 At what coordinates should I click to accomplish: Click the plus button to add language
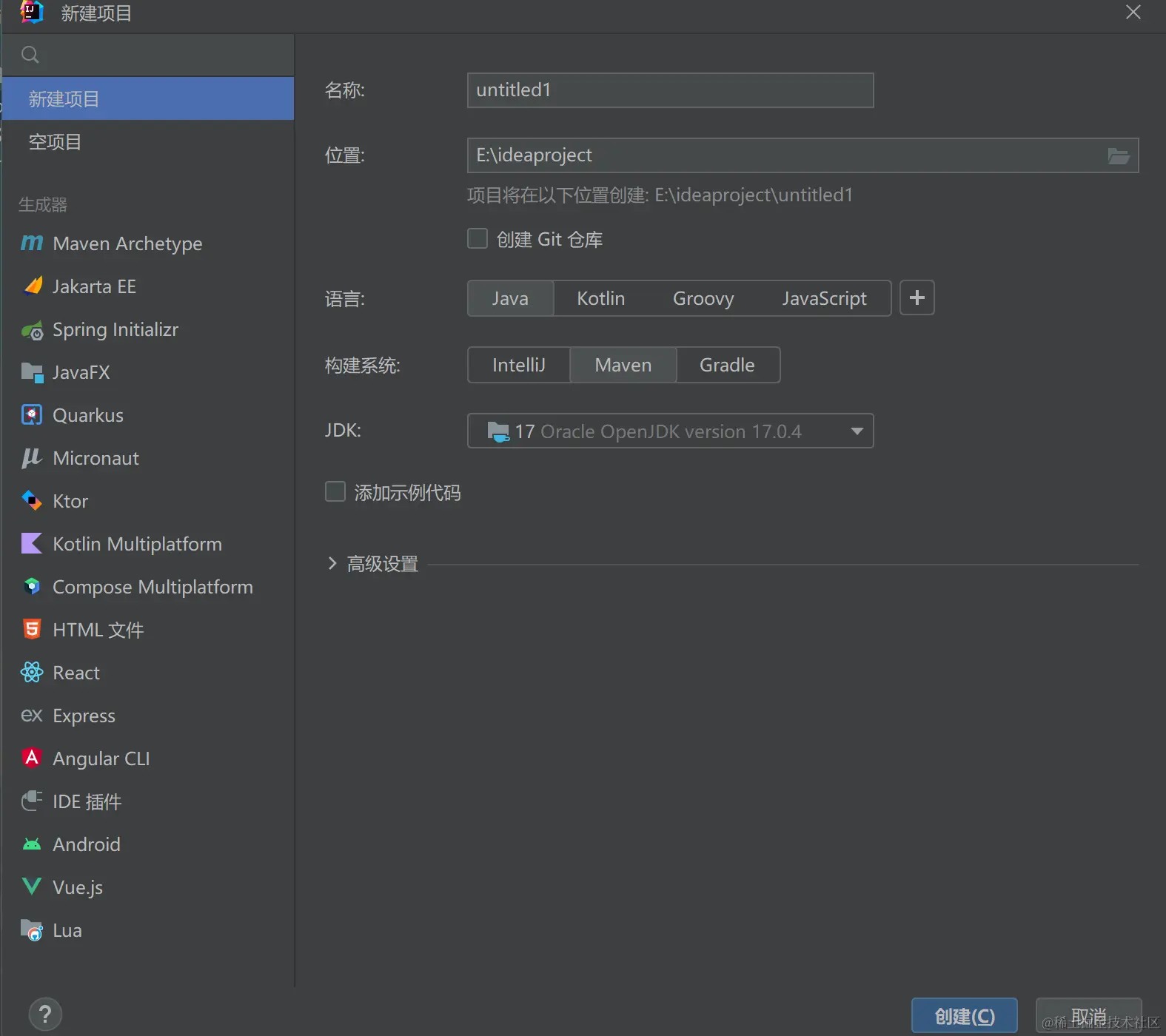[917, 297]
